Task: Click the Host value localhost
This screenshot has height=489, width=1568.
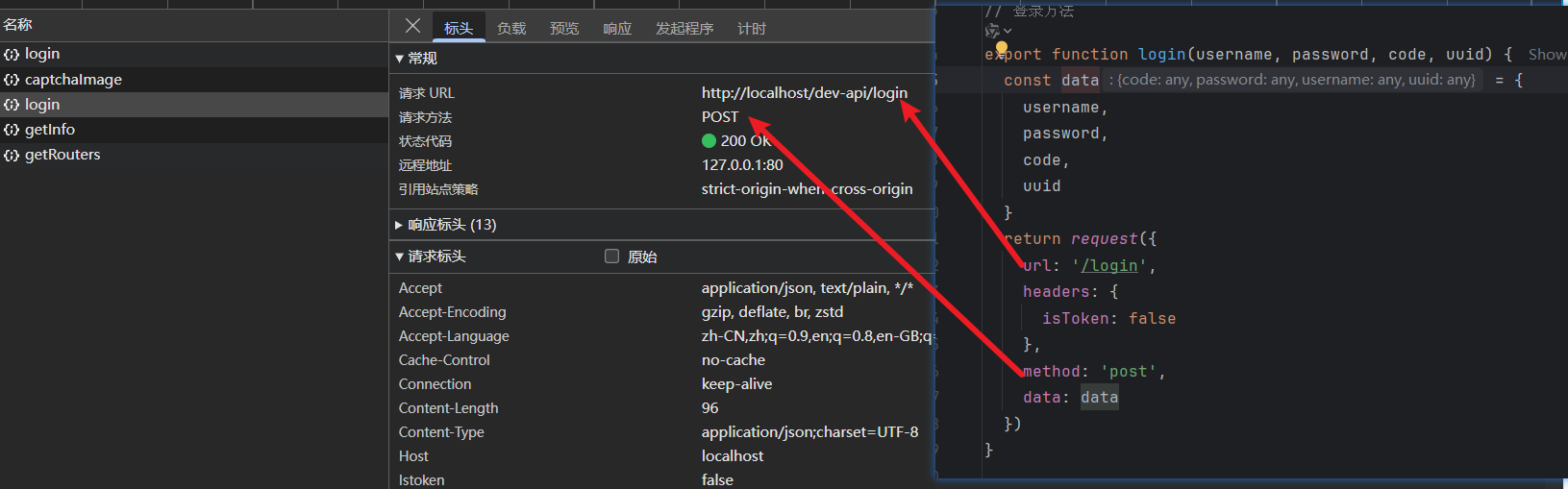Action: [733, 455]
